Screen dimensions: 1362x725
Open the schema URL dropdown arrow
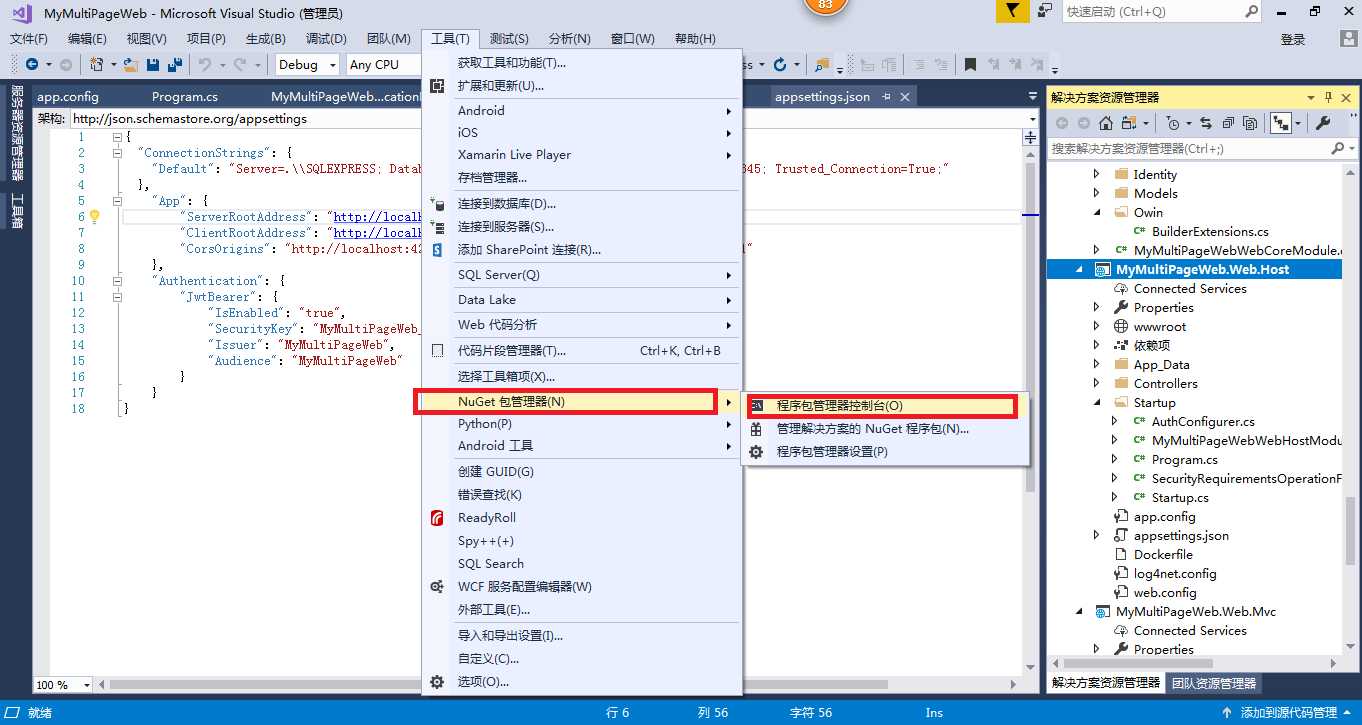click(x=1032, y=119)
